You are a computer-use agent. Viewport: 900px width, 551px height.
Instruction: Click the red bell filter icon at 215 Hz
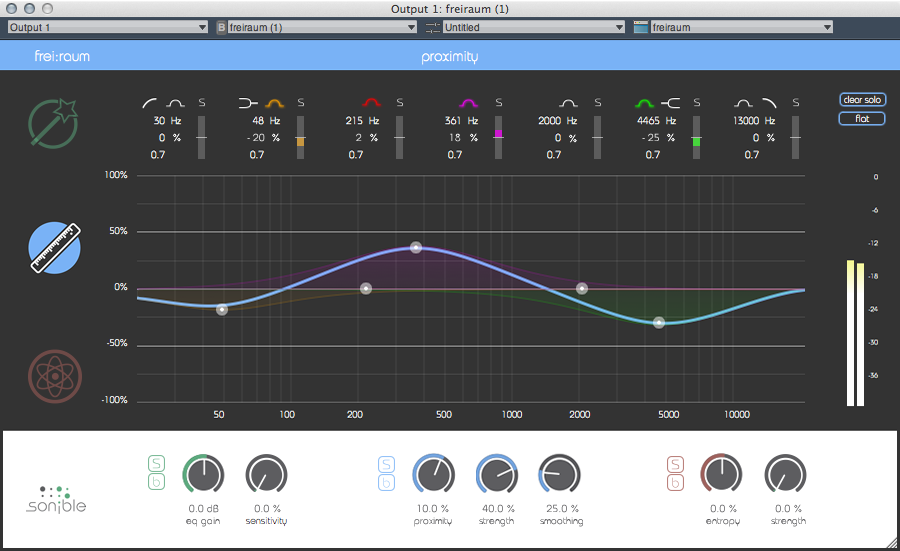tap(373, 102)
